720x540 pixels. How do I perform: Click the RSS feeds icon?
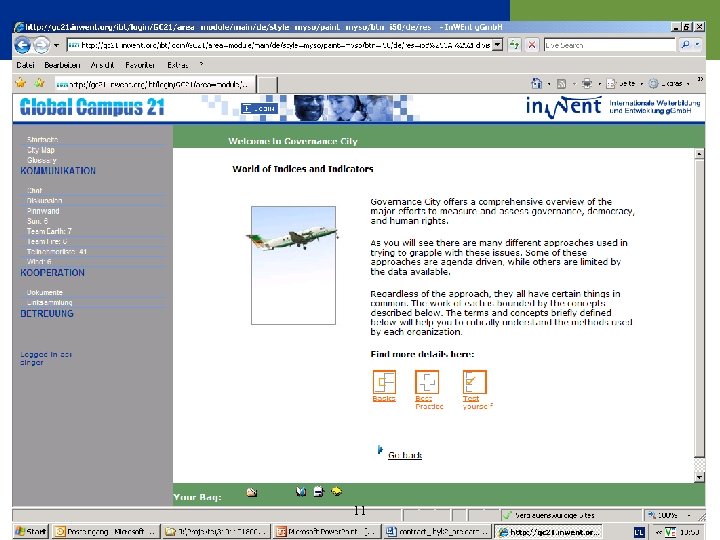(x=562, y=84)
